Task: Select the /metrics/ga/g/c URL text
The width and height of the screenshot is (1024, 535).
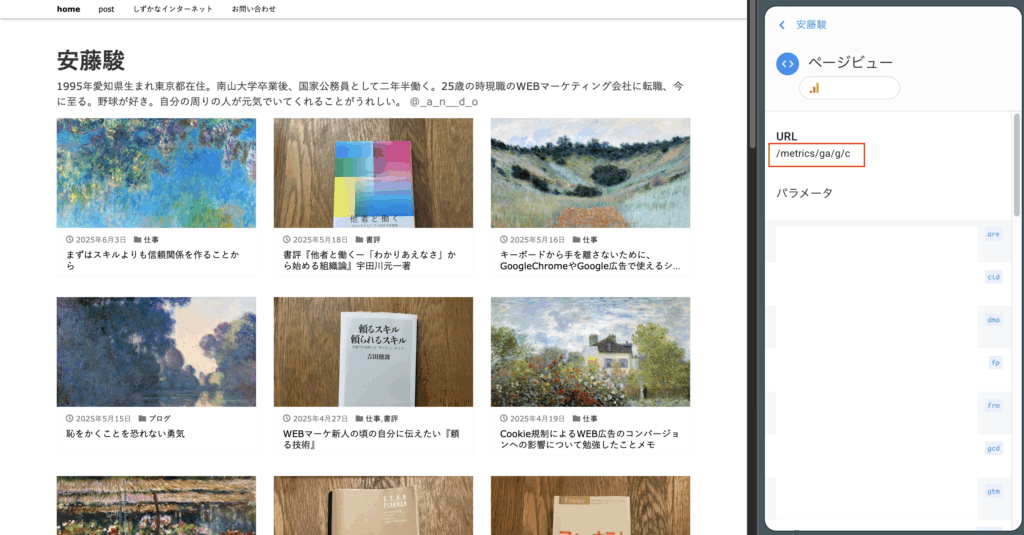Action: (813, 154)
